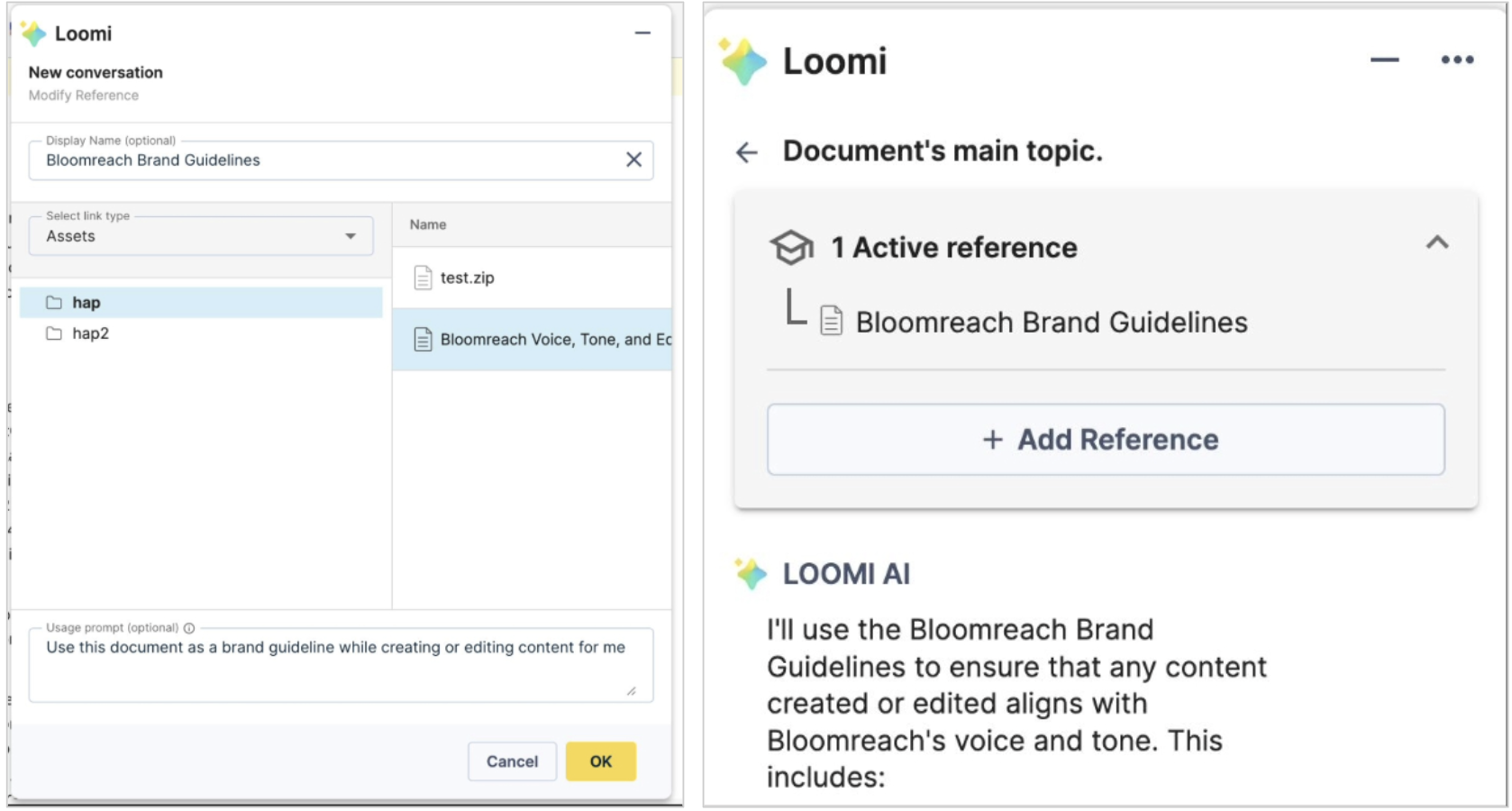Click the document icon beside Bloomreach Brand Guidelines
Screen dimensions: 1512x811
[831, 321]
